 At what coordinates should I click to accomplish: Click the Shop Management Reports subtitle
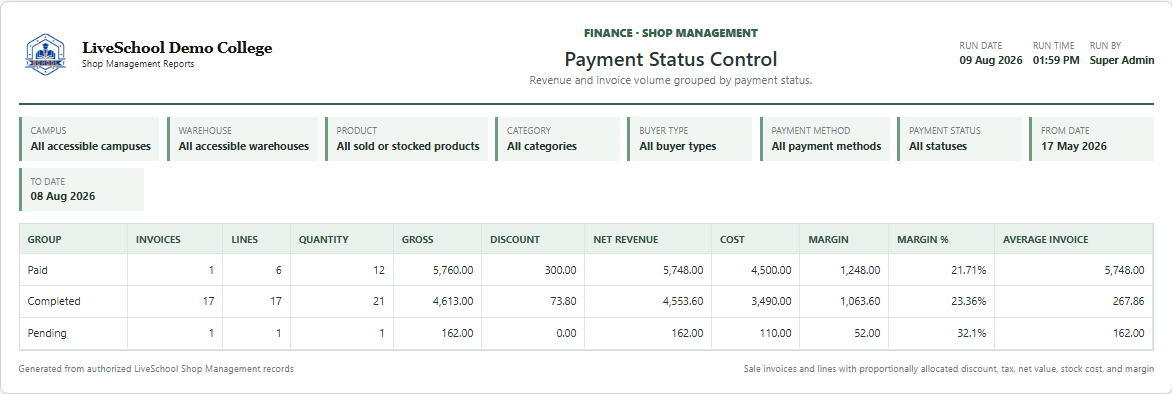tap(138, 64)
